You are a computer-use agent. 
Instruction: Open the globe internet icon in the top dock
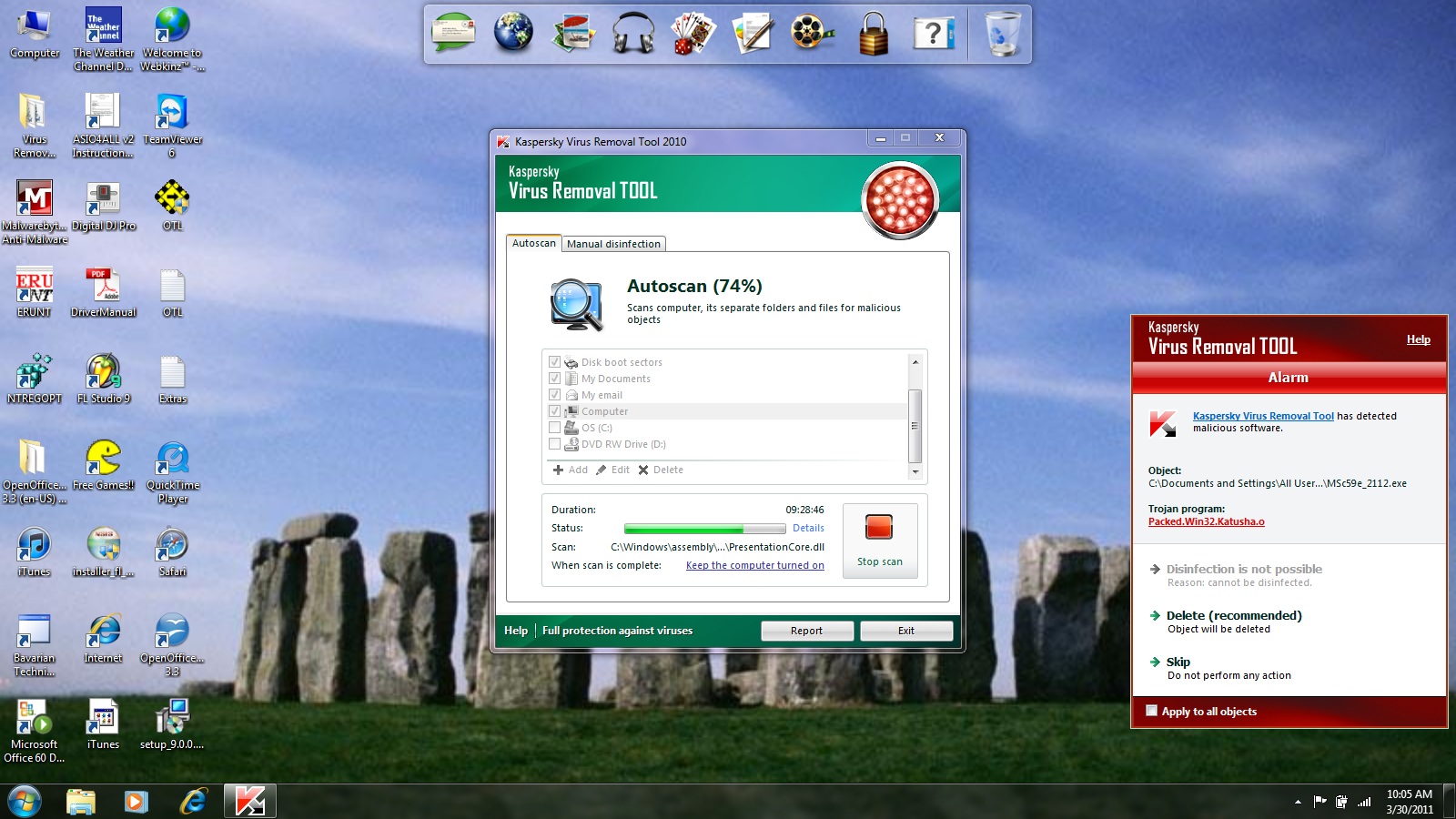(513, 34)
